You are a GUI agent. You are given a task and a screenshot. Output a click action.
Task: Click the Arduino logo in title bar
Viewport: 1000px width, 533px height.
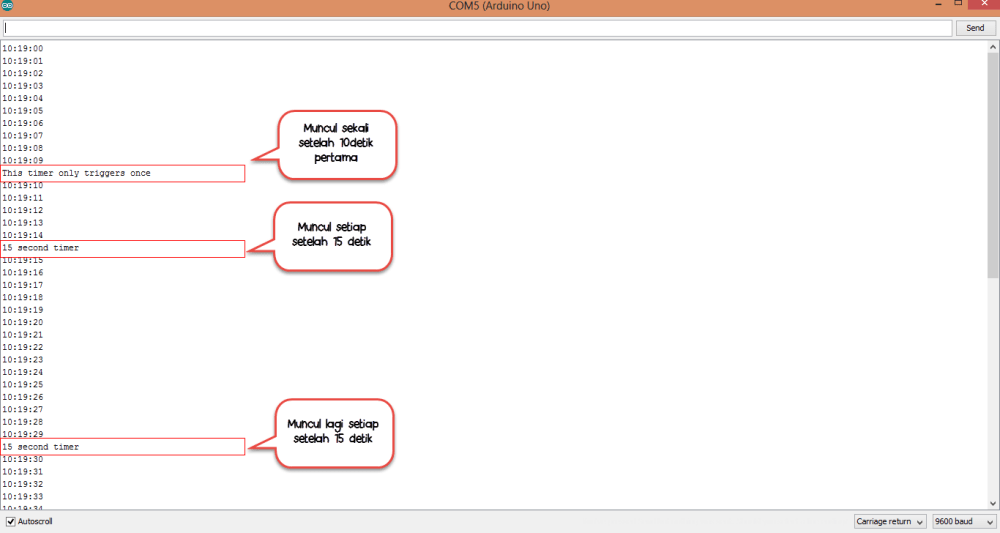pyautogui.click(x=8, y=6)
